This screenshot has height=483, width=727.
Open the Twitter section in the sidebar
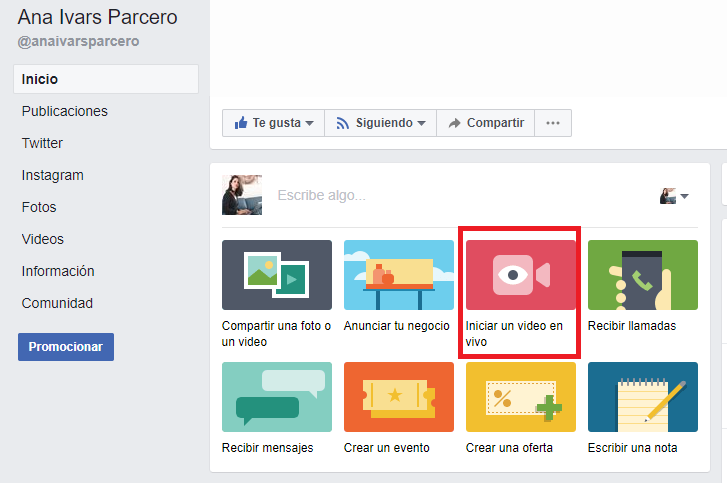42,143
